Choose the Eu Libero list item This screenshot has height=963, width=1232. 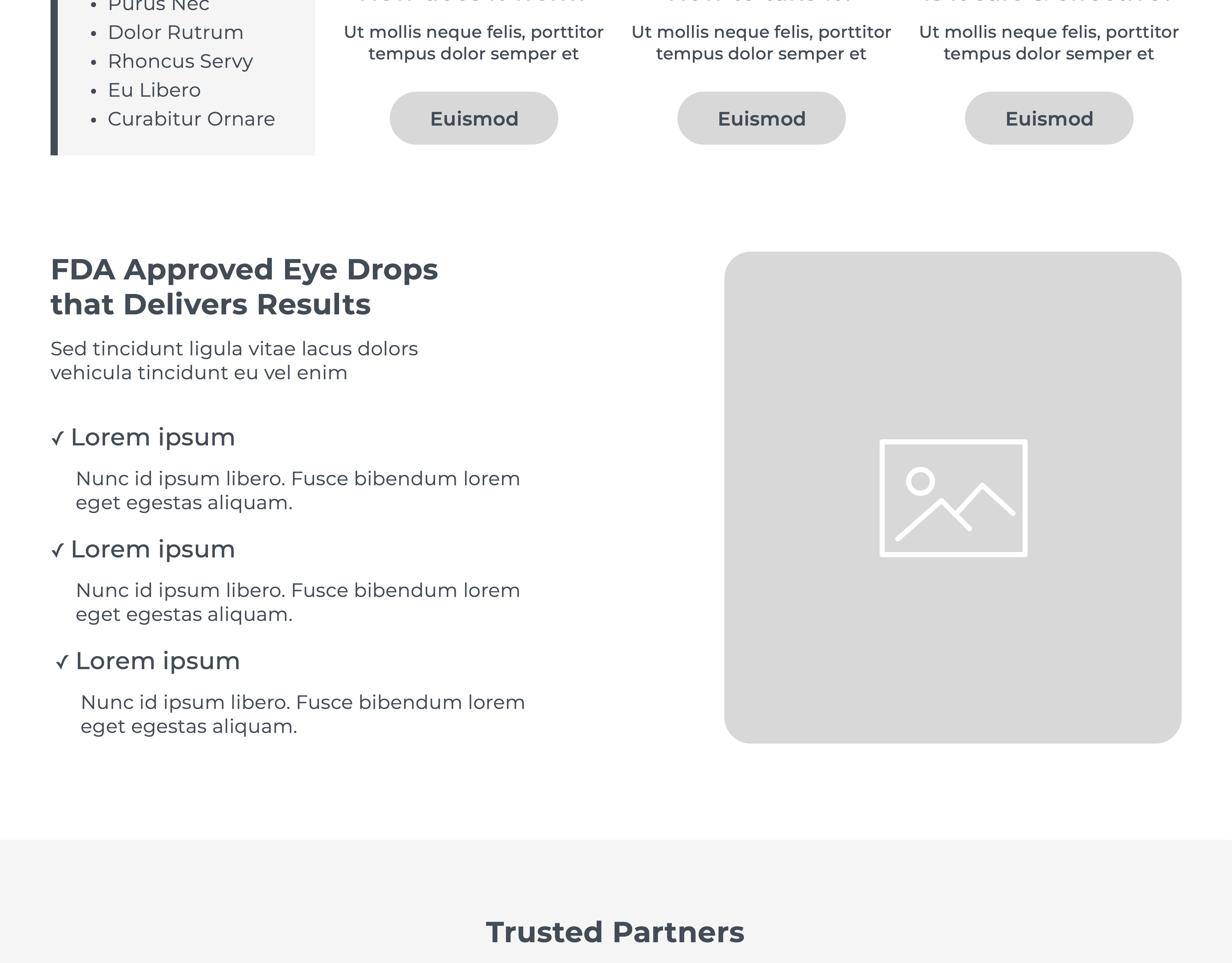[x=154, y=90]
